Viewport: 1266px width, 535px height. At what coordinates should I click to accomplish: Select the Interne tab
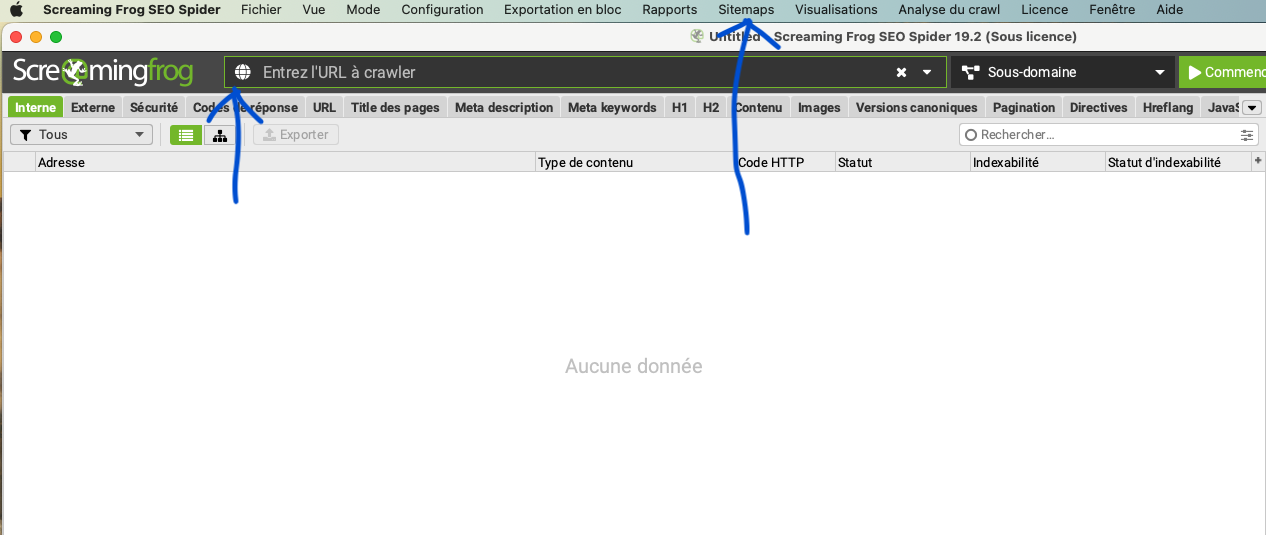(35, 107)
